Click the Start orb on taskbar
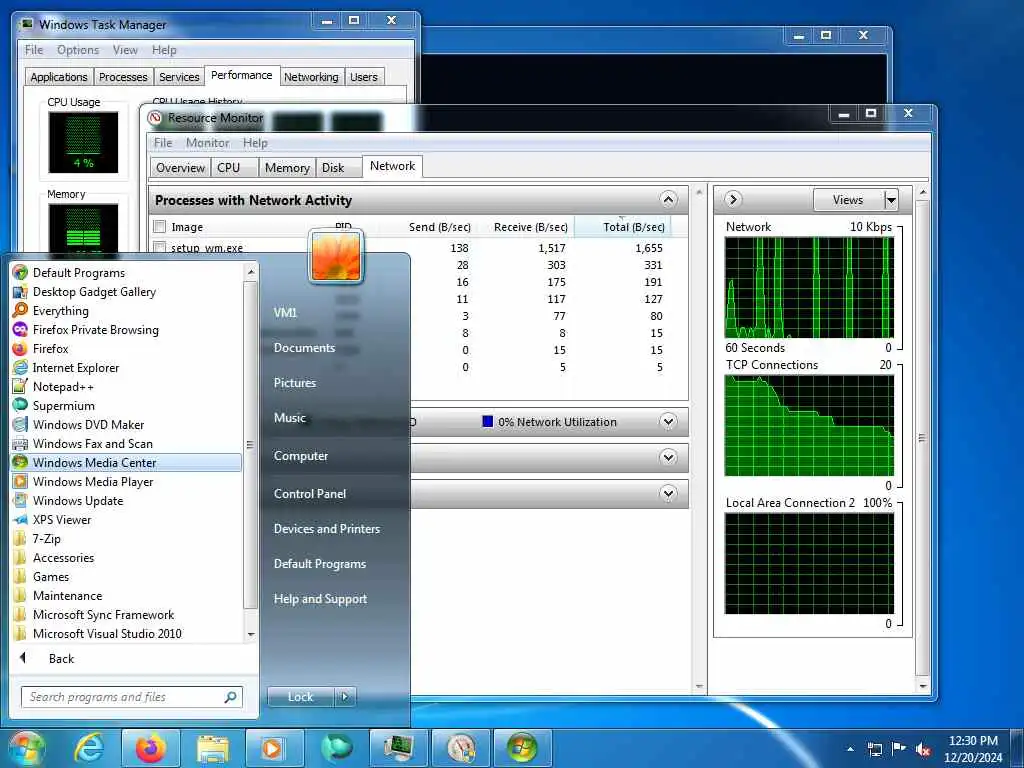 (x=26, y=748)
